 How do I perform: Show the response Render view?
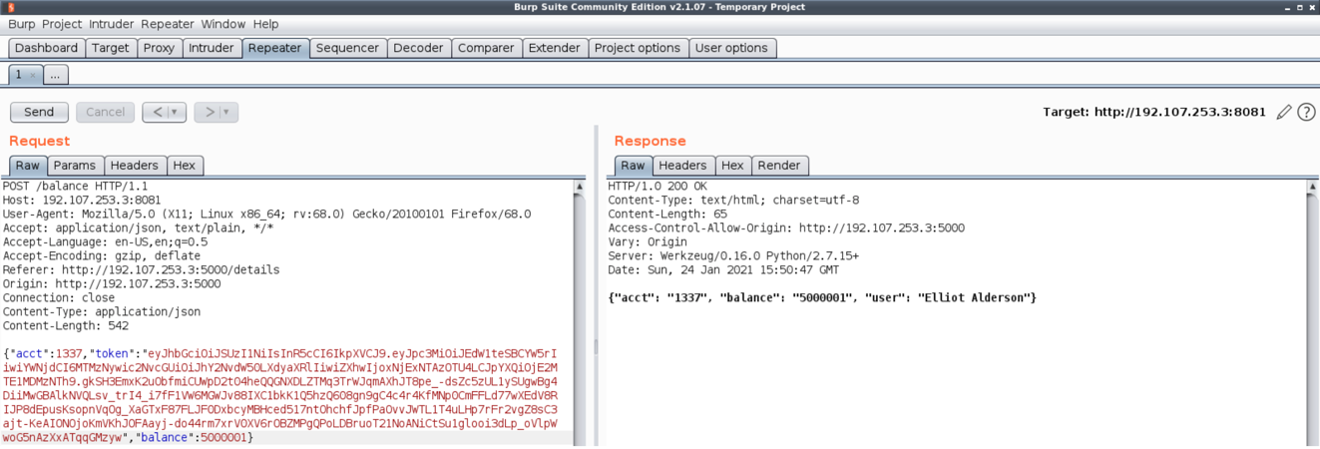[779, 165]
